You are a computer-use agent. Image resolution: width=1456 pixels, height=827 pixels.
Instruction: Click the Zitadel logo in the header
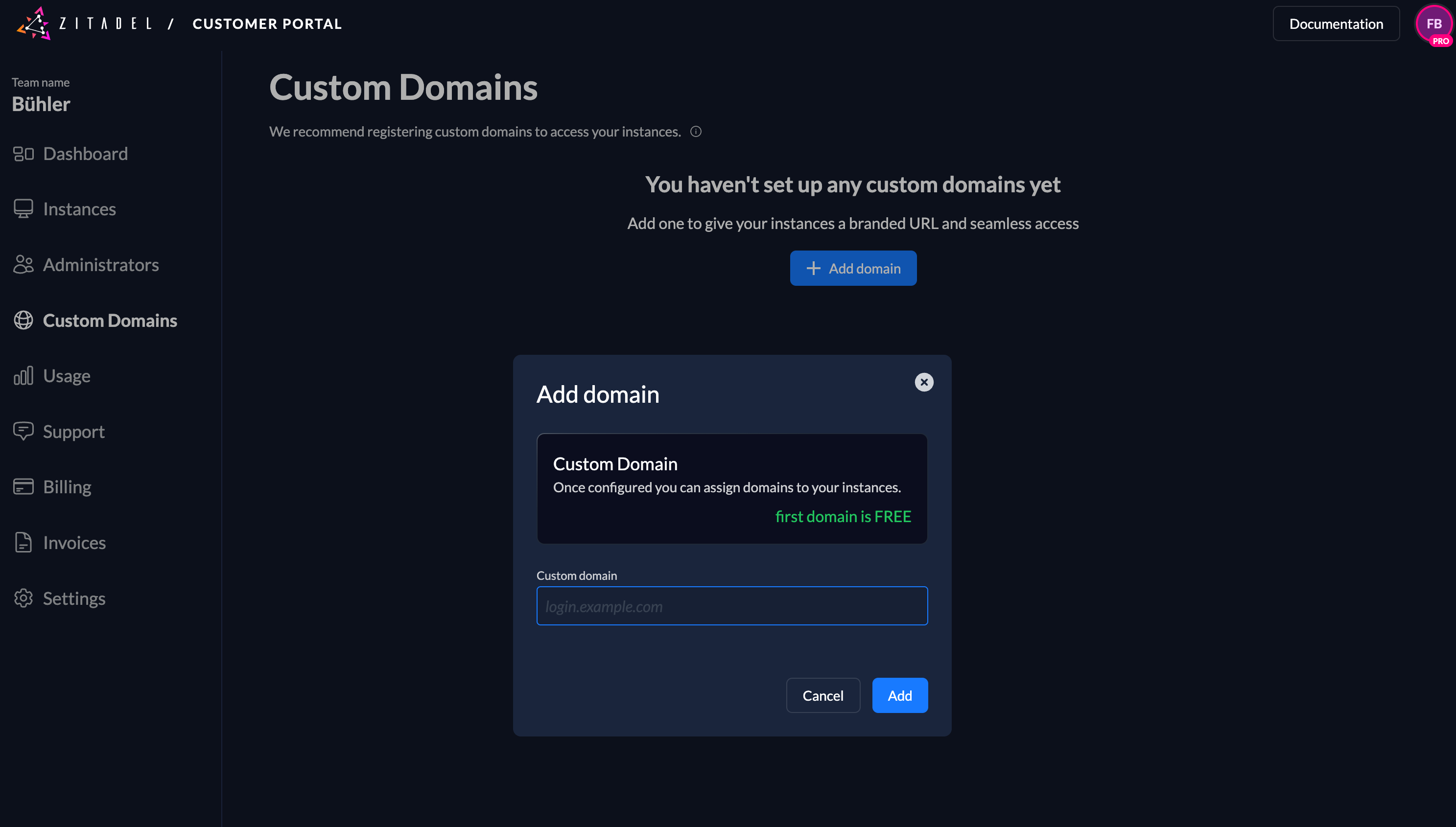pyautogui.click(x=35, y=23)
